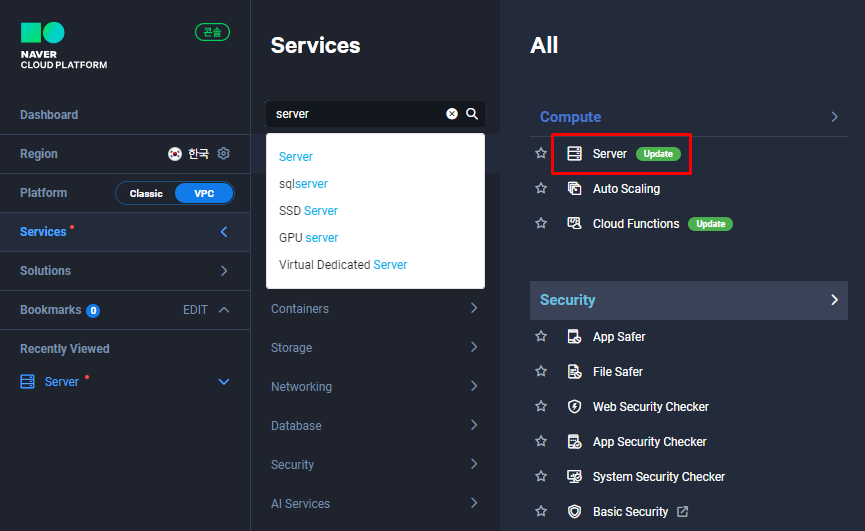865x531 pixels.
Task: Bookmark Web Security Checker with its star
Action: pyautogui.click(x=541, y=406)
